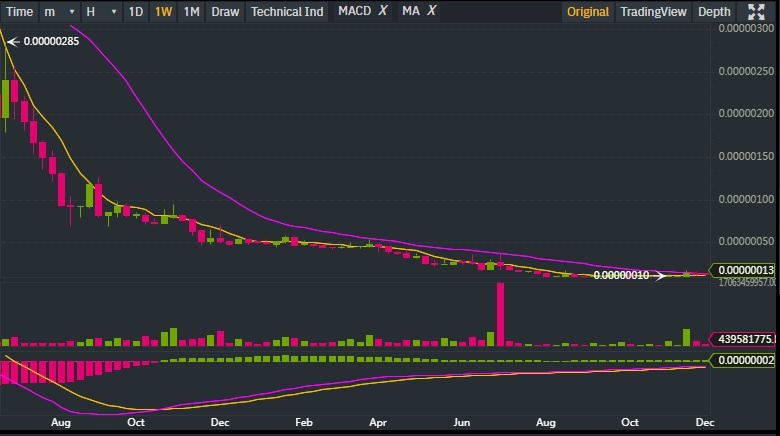Click the MA indicator label

(411, 10)
